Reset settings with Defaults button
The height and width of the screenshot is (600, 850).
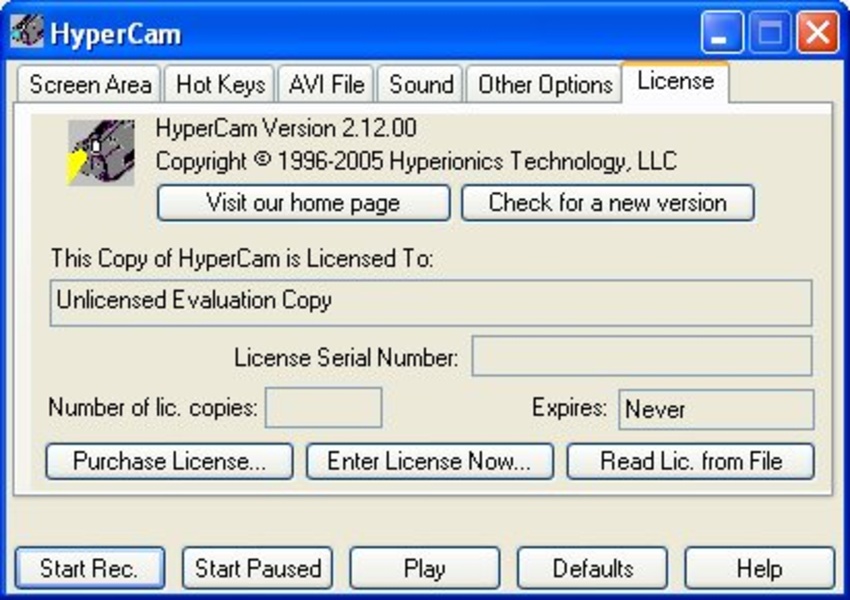pyautogui.click(x=592, y=569)
